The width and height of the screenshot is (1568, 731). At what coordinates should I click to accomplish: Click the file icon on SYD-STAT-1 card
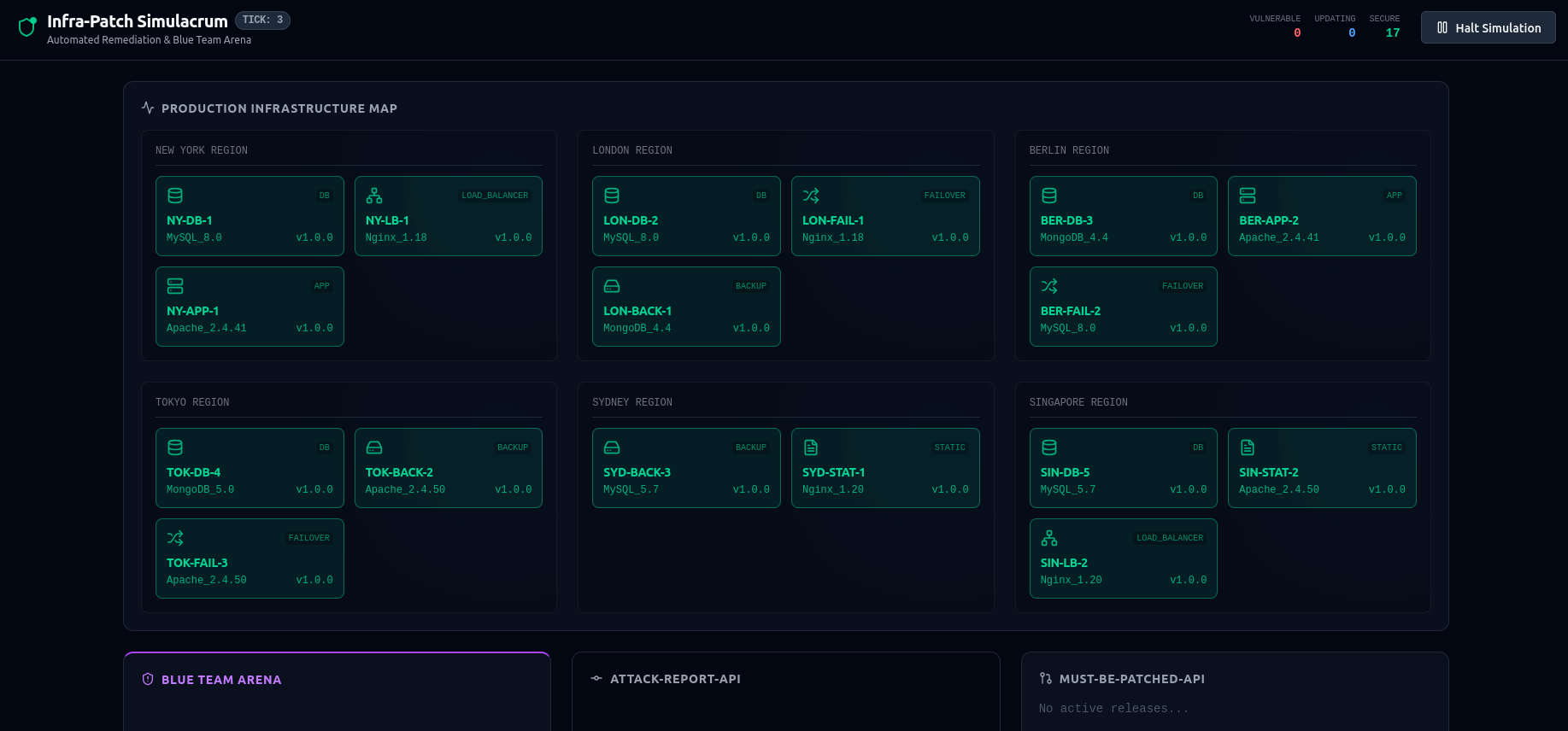[811, 447]
